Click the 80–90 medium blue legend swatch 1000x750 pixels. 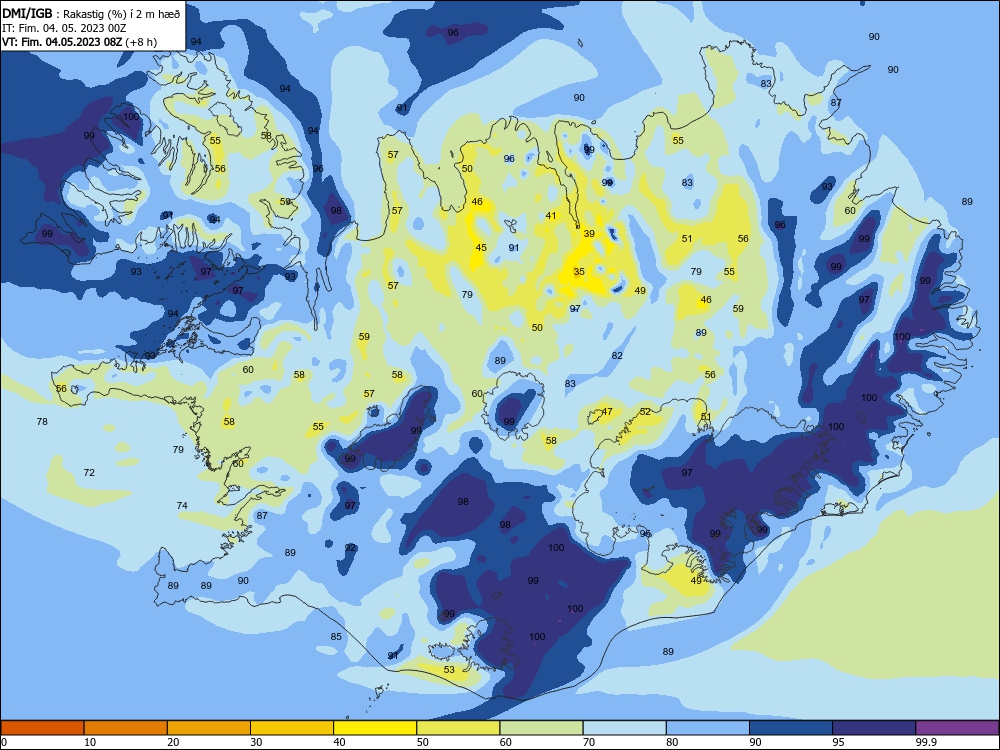click(708, 728)
